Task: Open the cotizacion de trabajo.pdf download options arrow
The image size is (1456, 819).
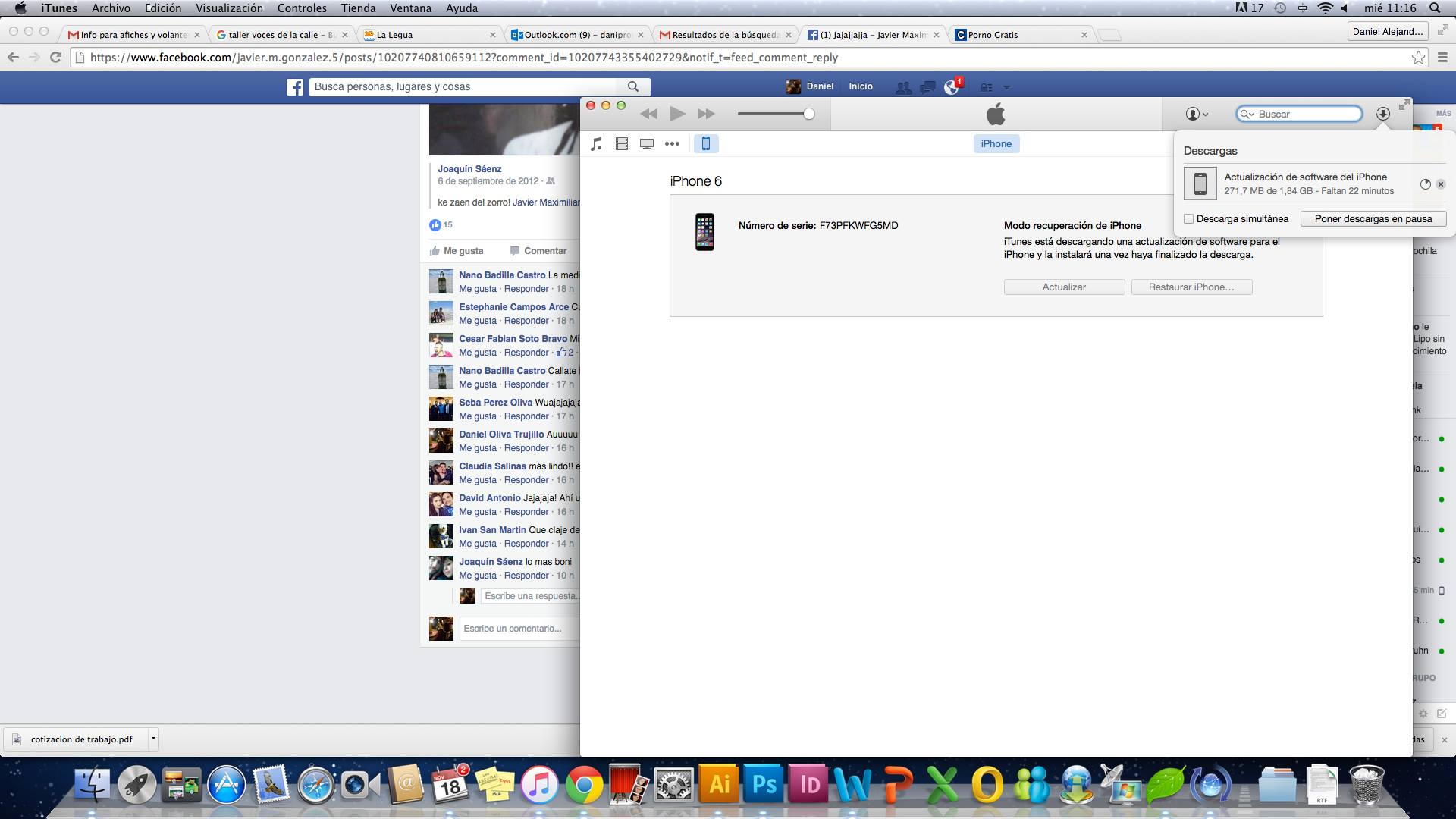Action: 152,739
